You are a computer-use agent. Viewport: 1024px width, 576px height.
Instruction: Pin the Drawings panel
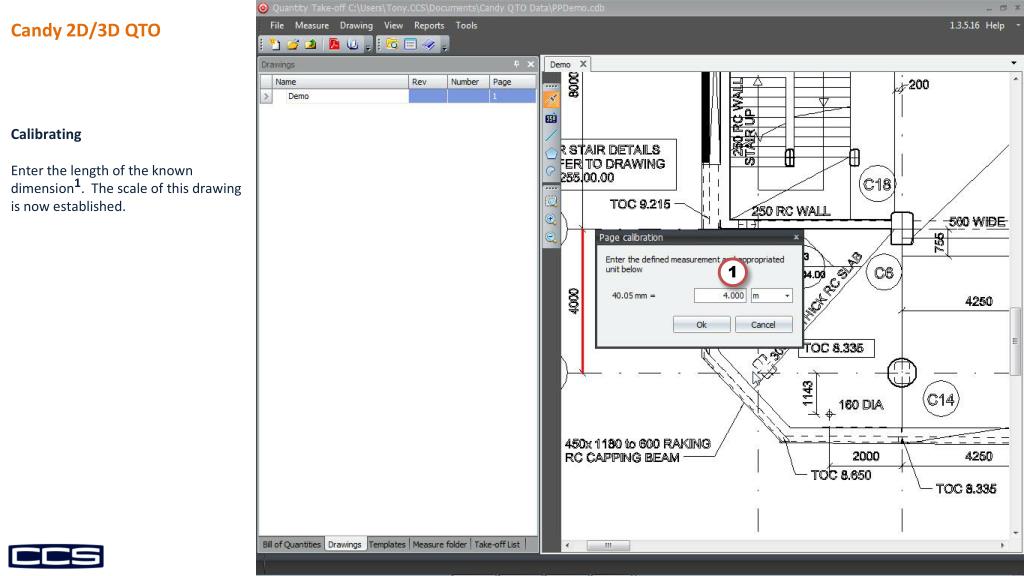point(516,64)
